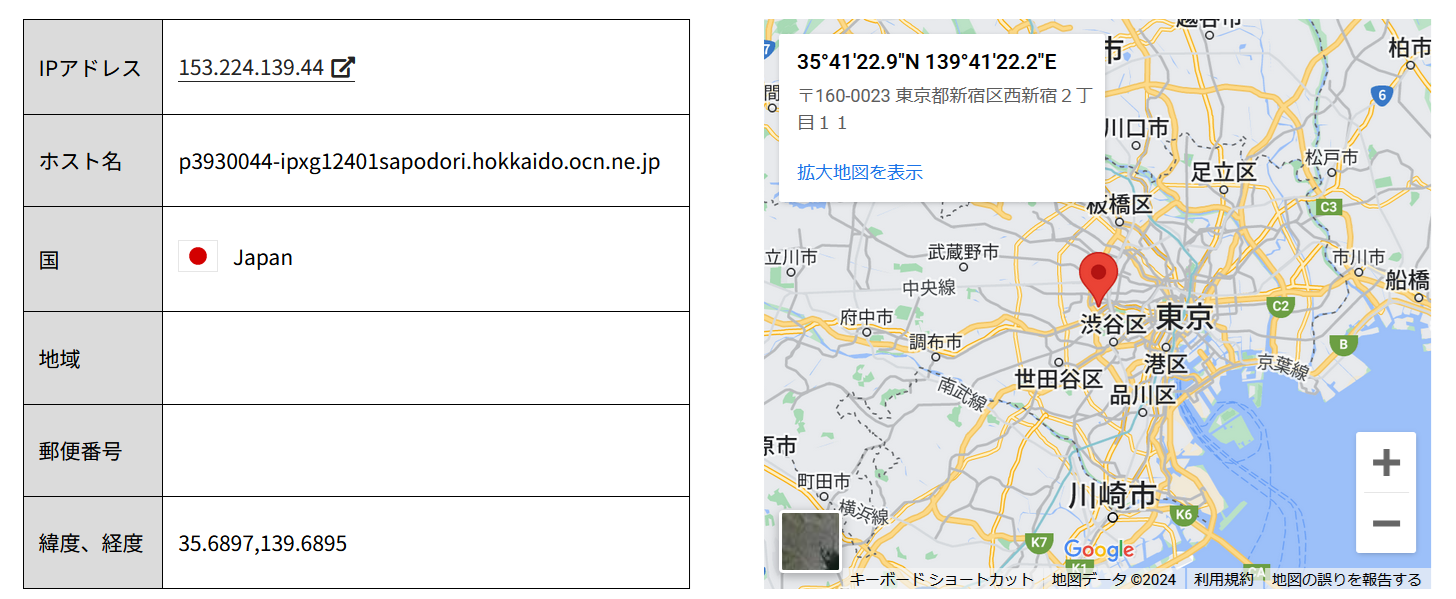Switch to satellite view thumbnail
The width and height of the screenshot is (1456, 599).
pos(810,541)
